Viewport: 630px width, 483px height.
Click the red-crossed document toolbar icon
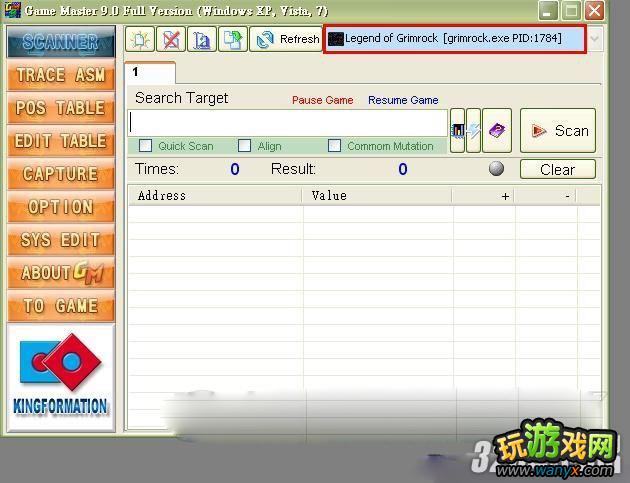171,39
